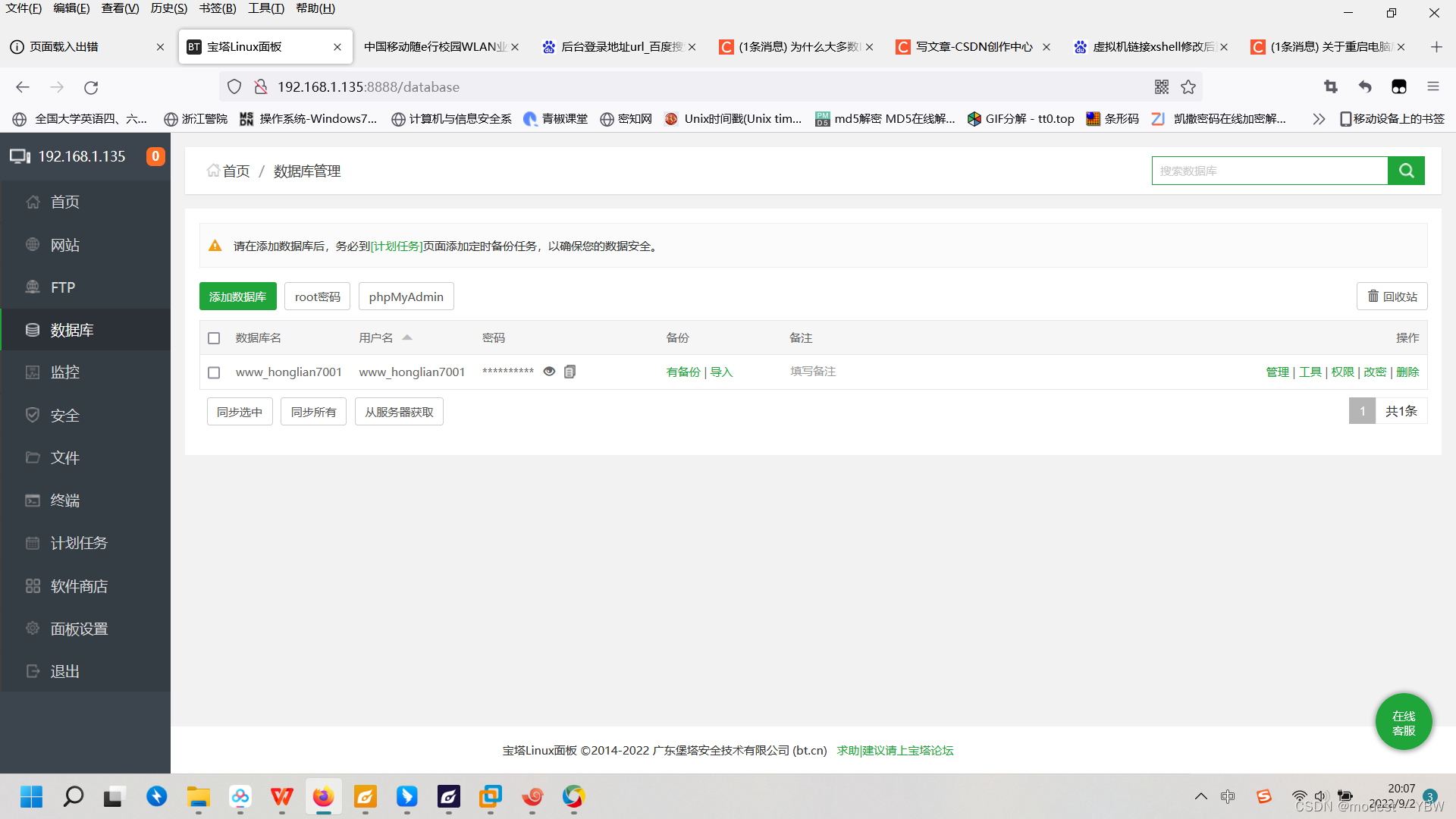This screenshot has width=1456, height=819.
Task: Open the 计划任务 link in warning
Action: (397, 246)
